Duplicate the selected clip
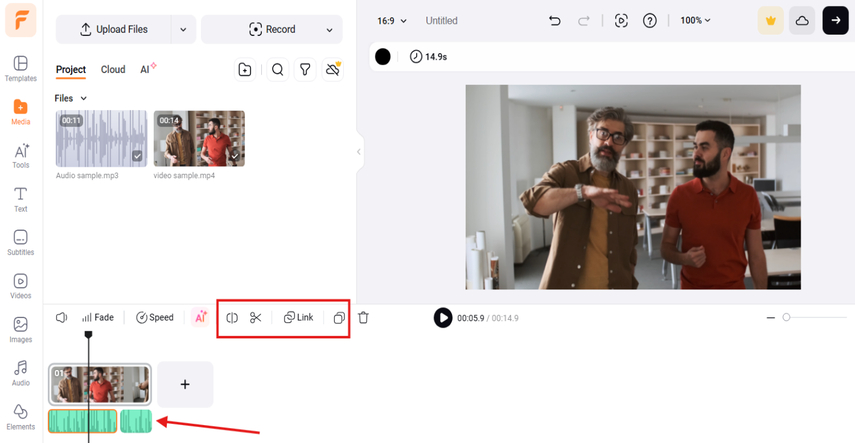This screenshot has height=443, width=855. (339, 318)
